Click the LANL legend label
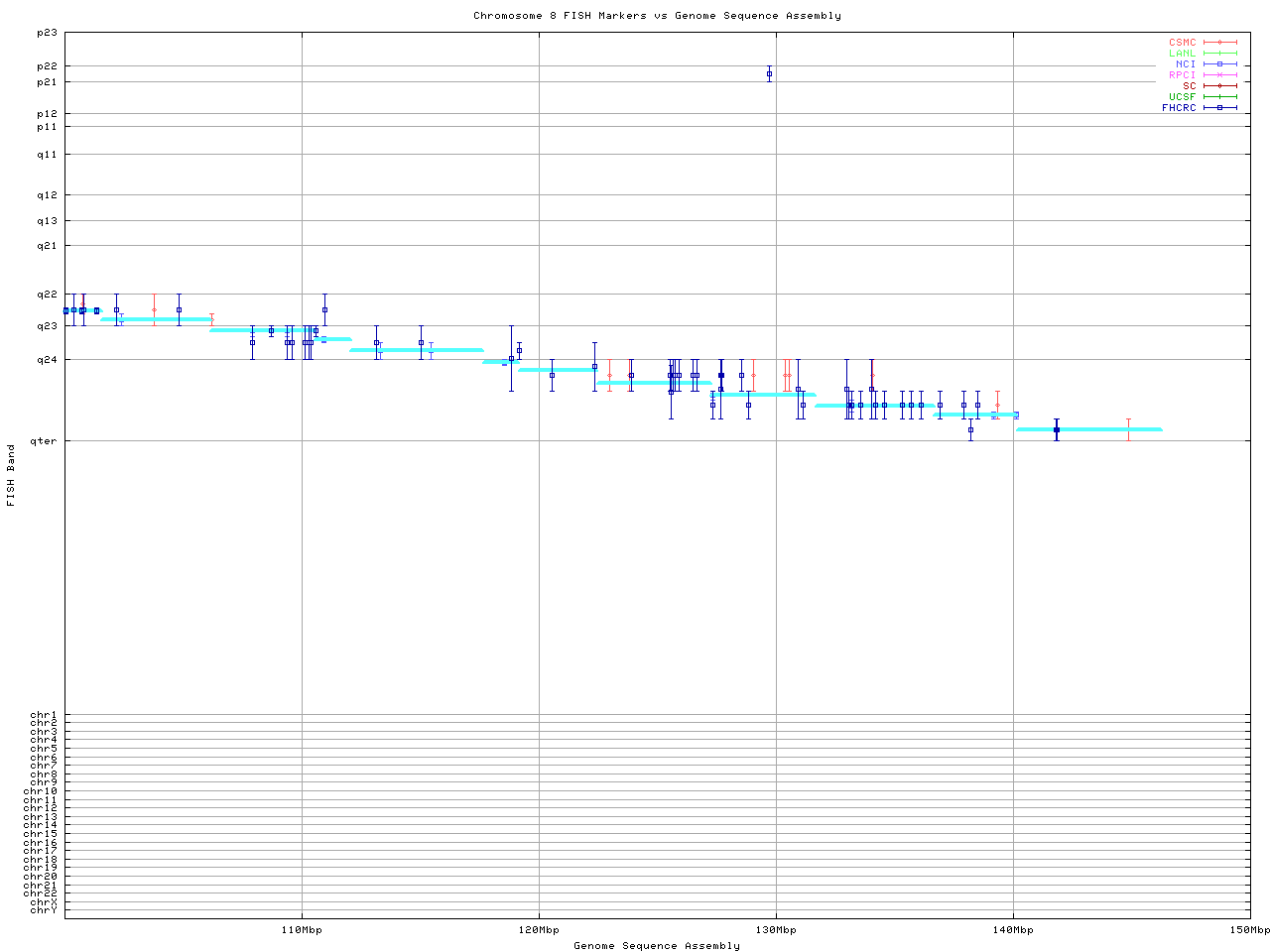This screenshot has height=952, width=1270. coord(1182,54)
